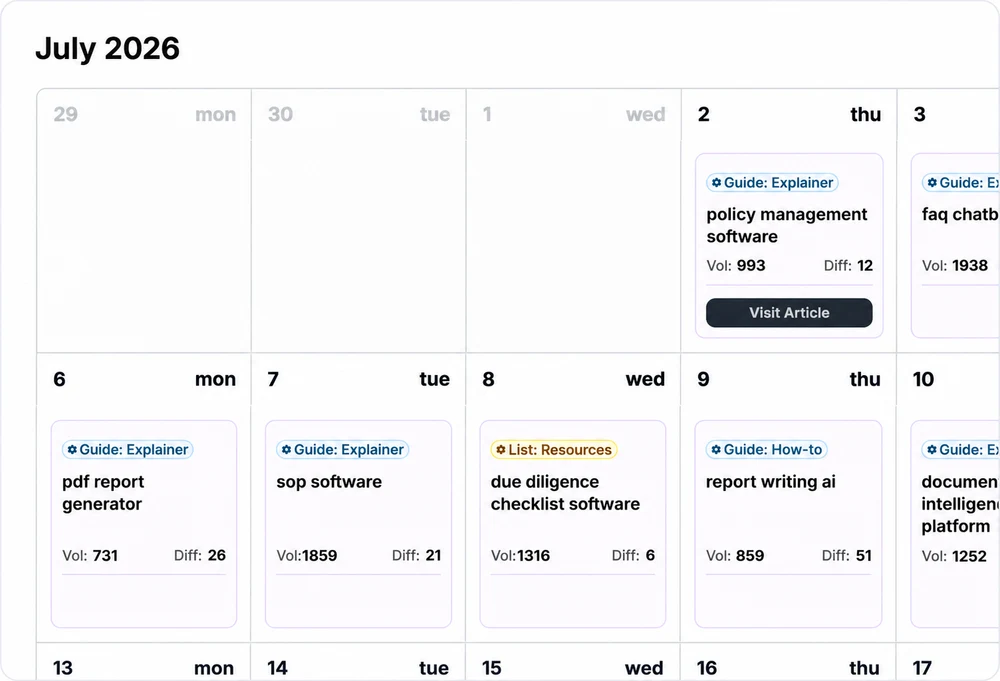Click the Guide: How-to tag badge
Image resolution: width=1000 pixels, height=681 pixels.
[767, 450]
